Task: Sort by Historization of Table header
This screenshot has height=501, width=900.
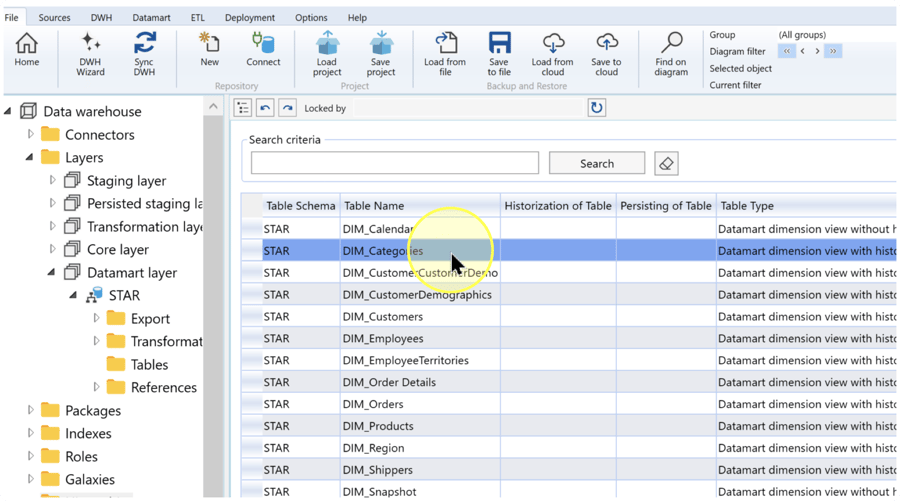Action: point(558,205)
